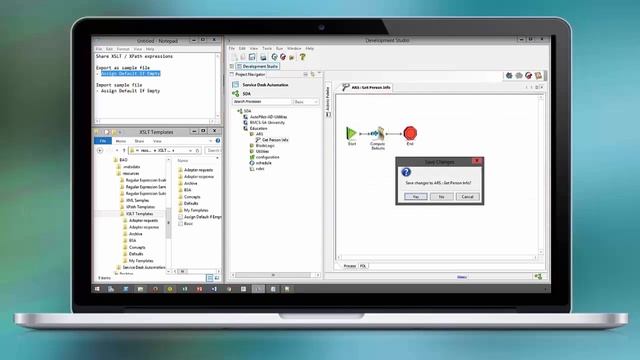This screenshot has height=360, width=640.
Task: Open the address bar dropdown in XSLT Templates
Action: [x=190, y=151]
